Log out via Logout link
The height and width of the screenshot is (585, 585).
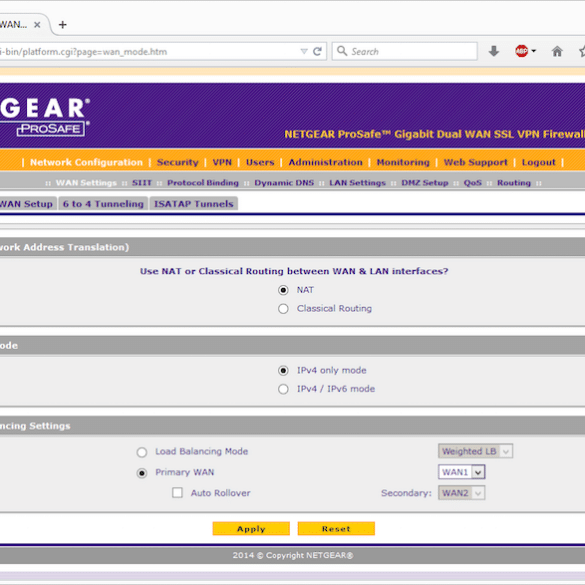(x=538, y=162)
